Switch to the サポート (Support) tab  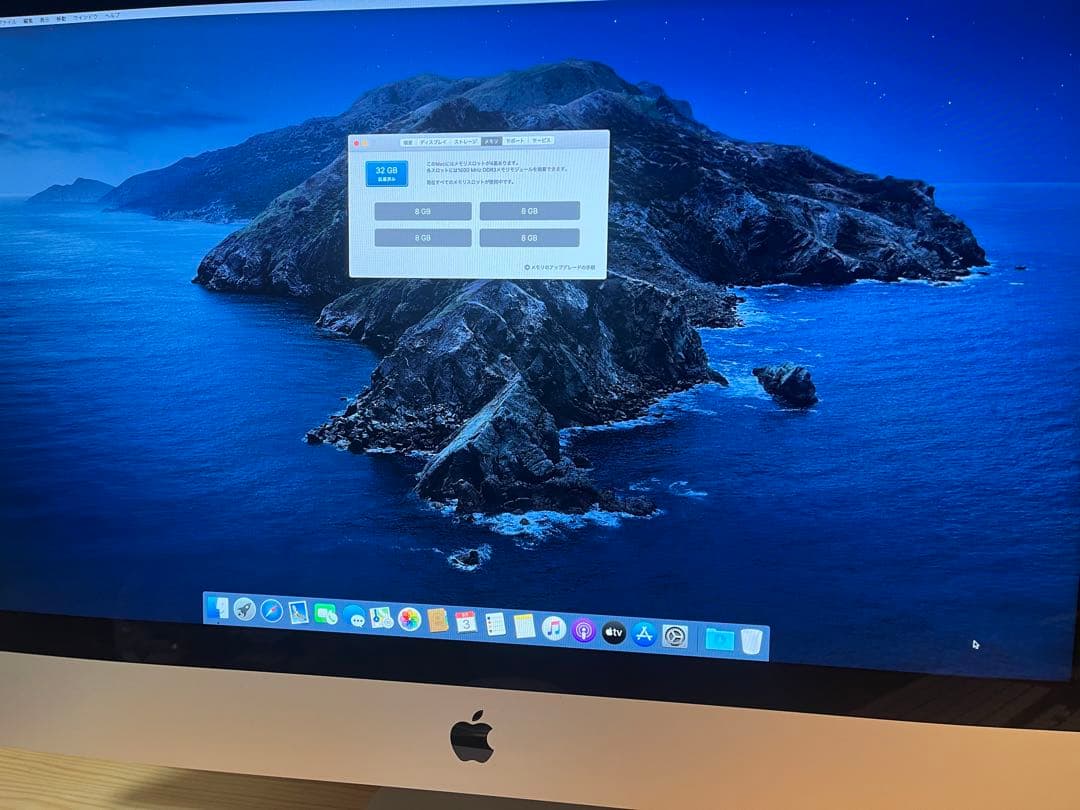514,141
